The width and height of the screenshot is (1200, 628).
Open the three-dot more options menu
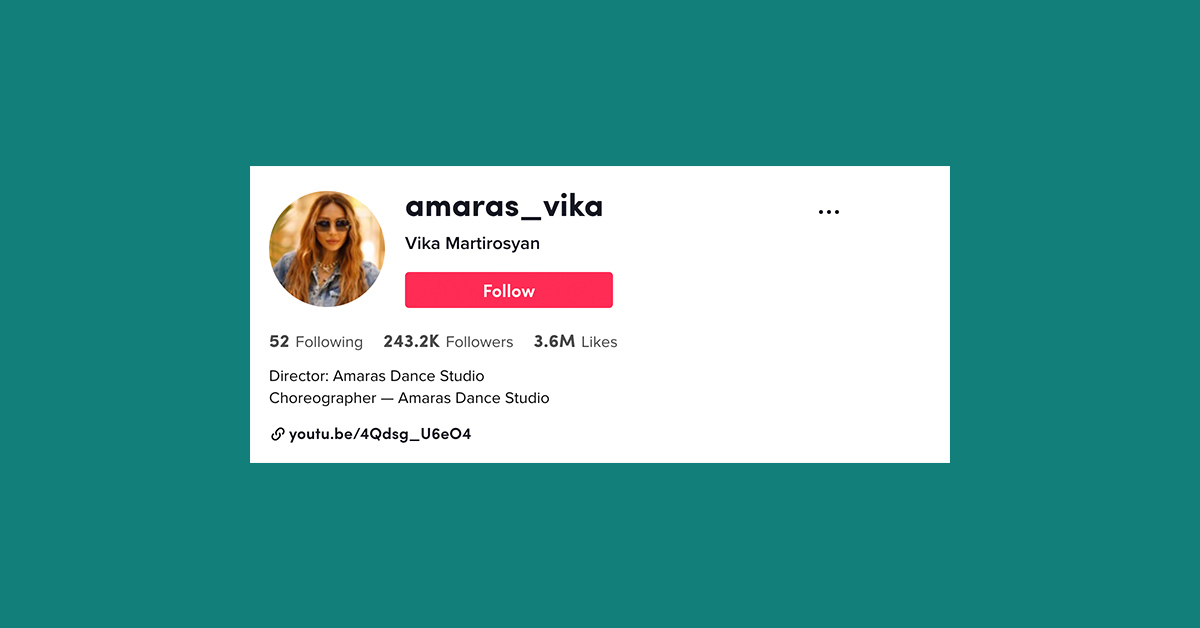coord(829,212)
